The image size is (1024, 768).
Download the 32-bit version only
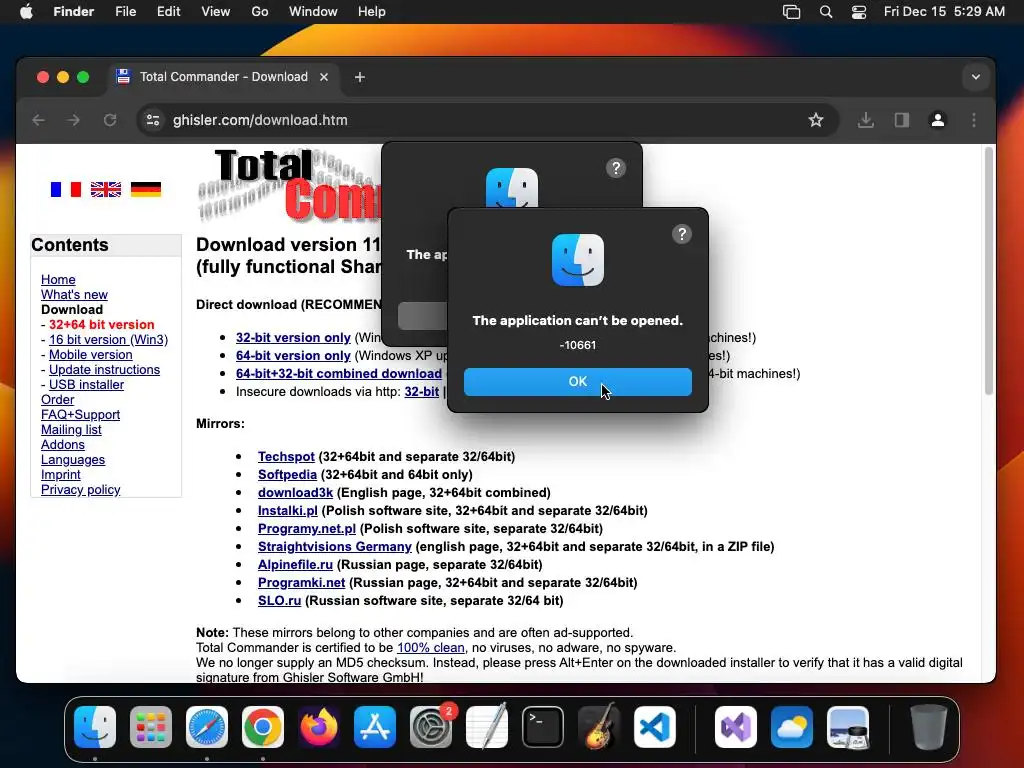(x=293, y=338)
